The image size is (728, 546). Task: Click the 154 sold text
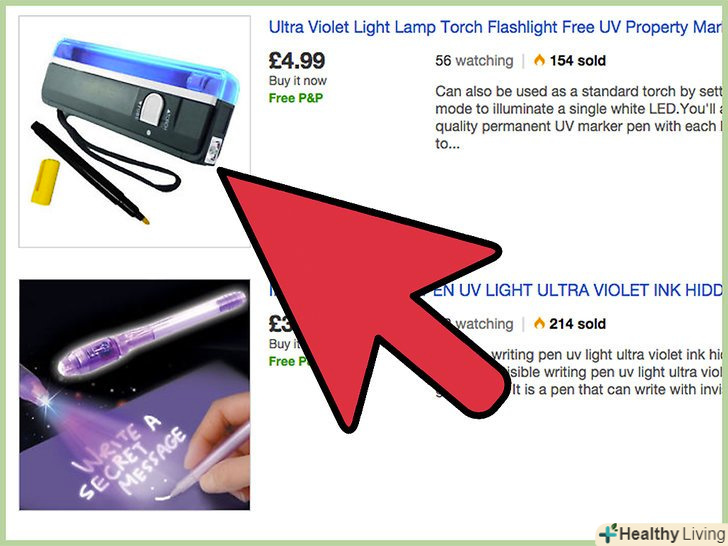point(578,61)
